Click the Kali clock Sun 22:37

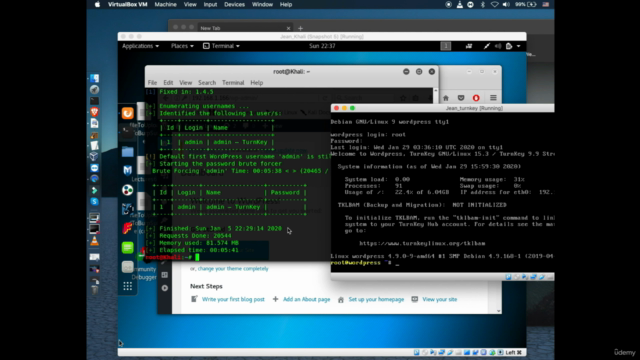click(322, 46)
